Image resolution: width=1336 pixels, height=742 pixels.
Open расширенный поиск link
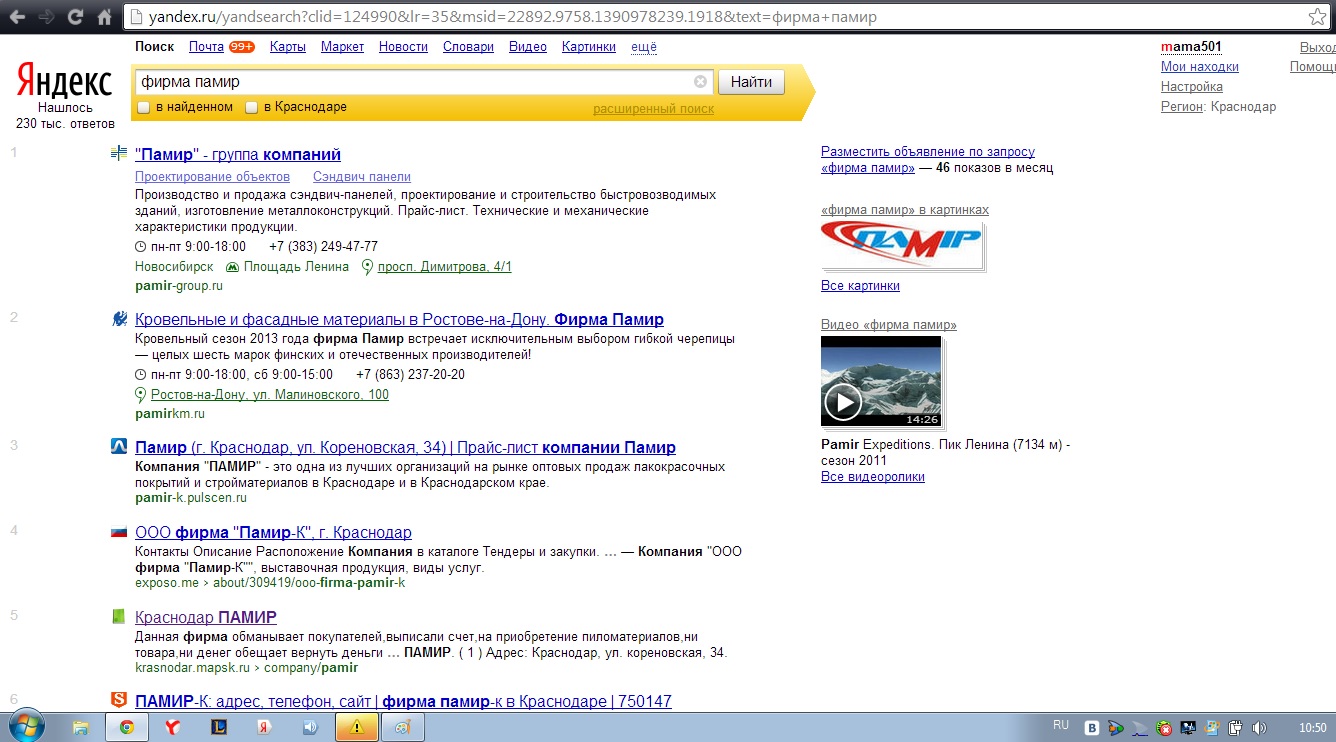(x=653, y=109)
